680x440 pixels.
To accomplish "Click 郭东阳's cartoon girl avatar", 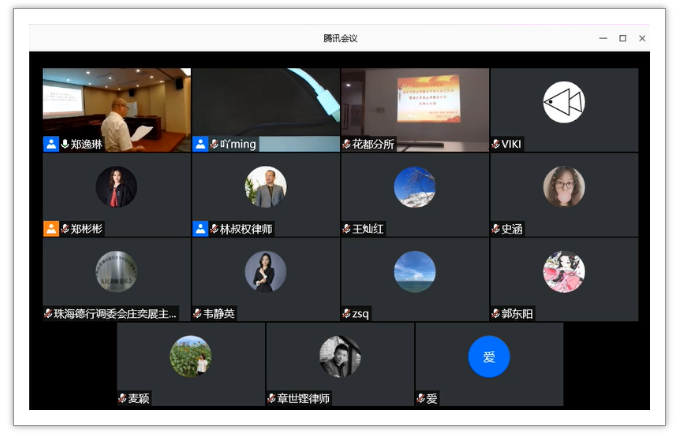I will [x=564, y=272].
